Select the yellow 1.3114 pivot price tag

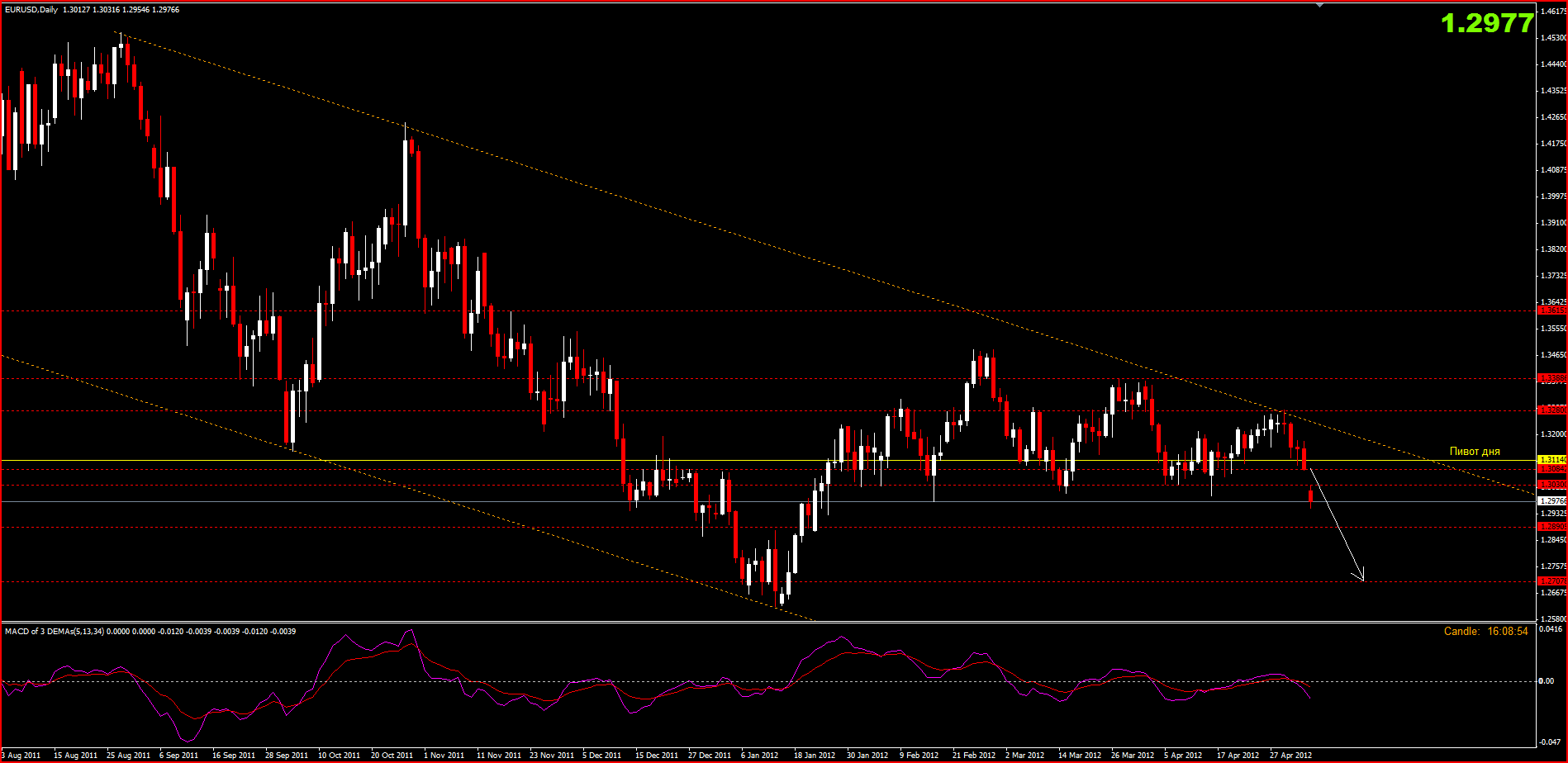1551,459
